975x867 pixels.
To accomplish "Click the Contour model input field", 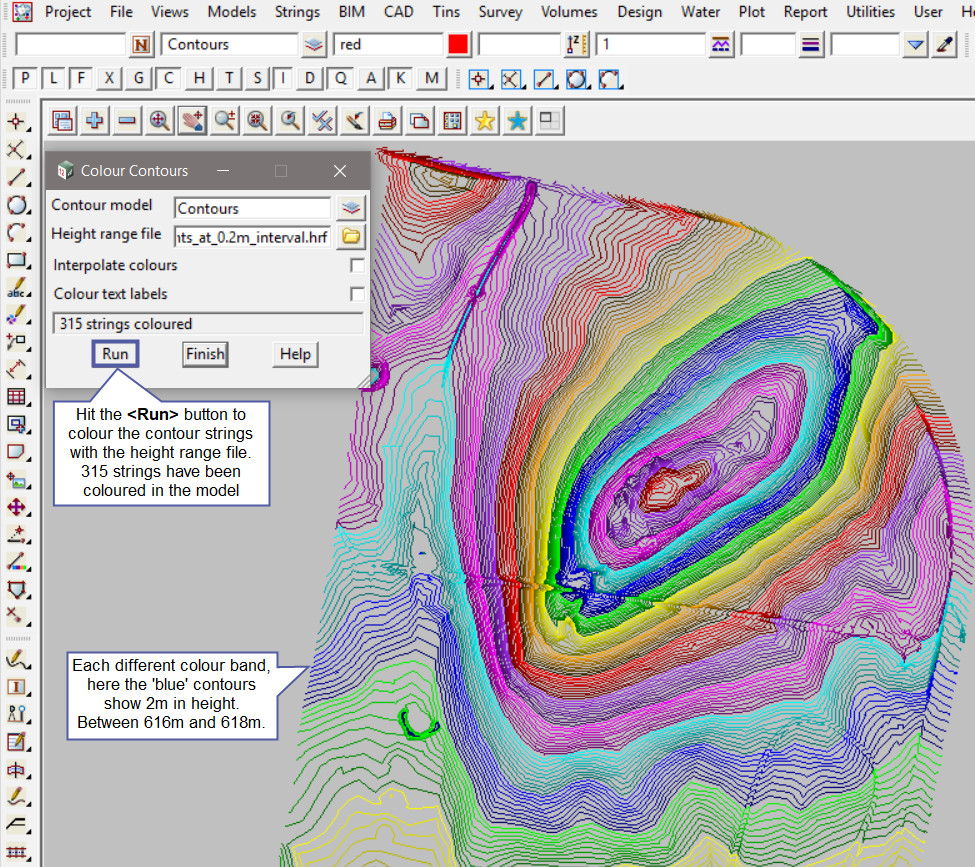I will pos(252,208).
